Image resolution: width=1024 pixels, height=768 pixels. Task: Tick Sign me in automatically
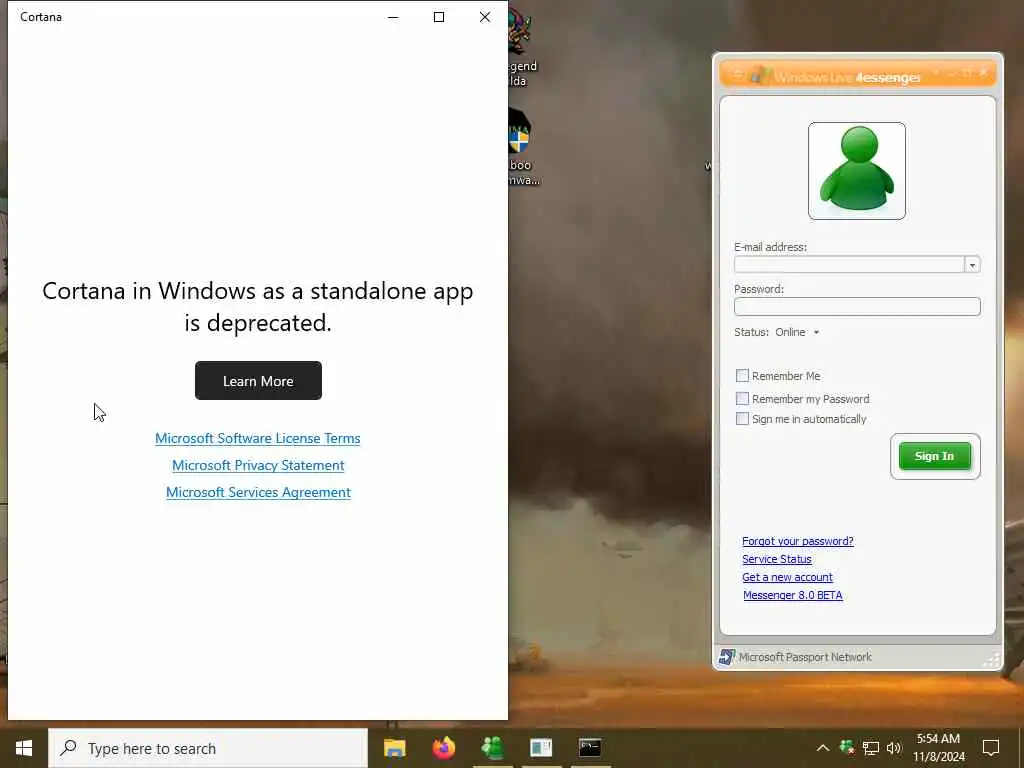pos(742,419)
